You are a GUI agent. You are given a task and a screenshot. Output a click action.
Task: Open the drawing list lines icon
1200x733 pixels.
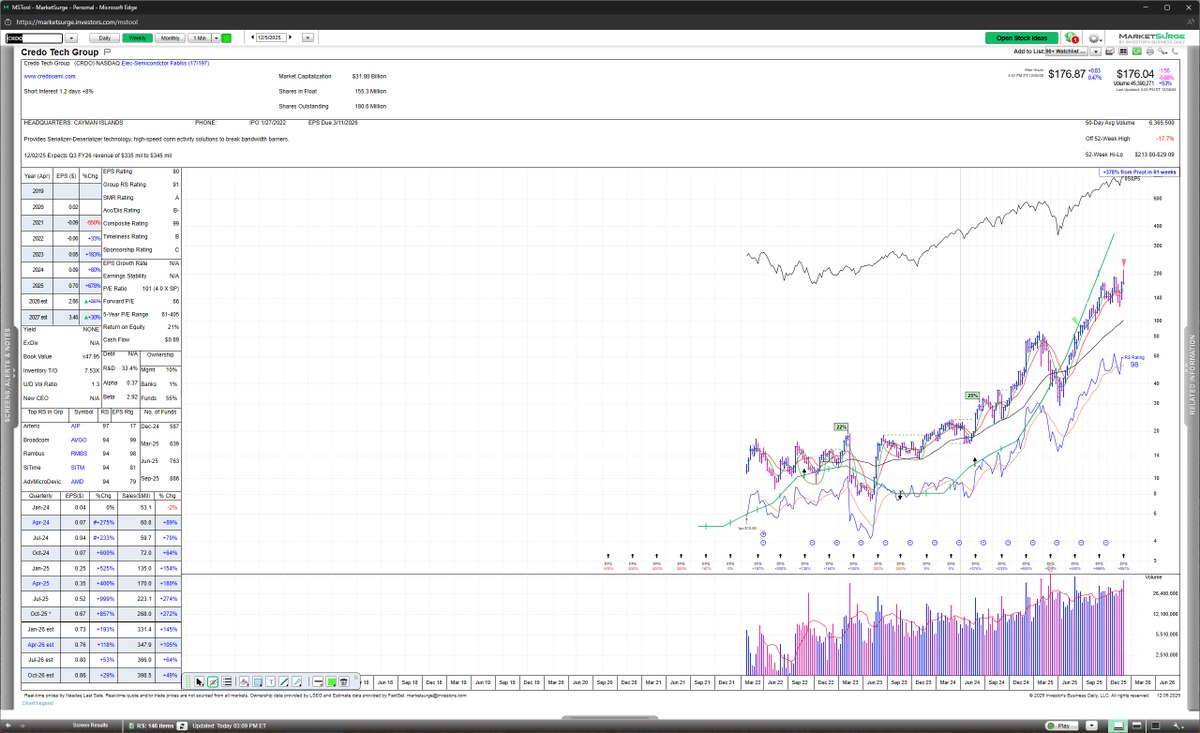pos(227,682)
